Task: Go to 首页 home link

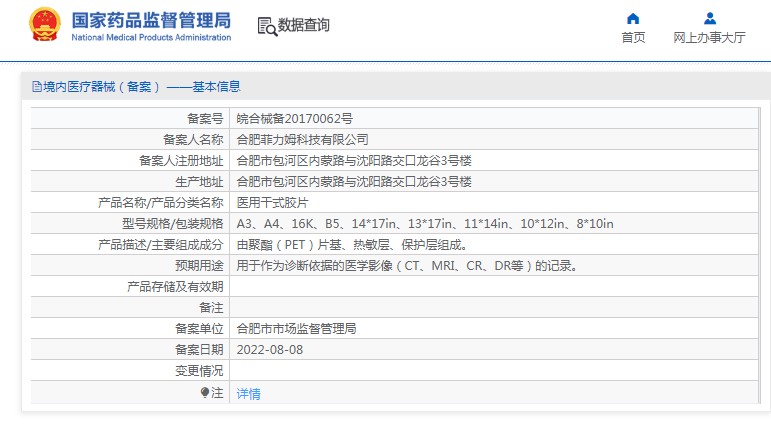Action: 633,37
